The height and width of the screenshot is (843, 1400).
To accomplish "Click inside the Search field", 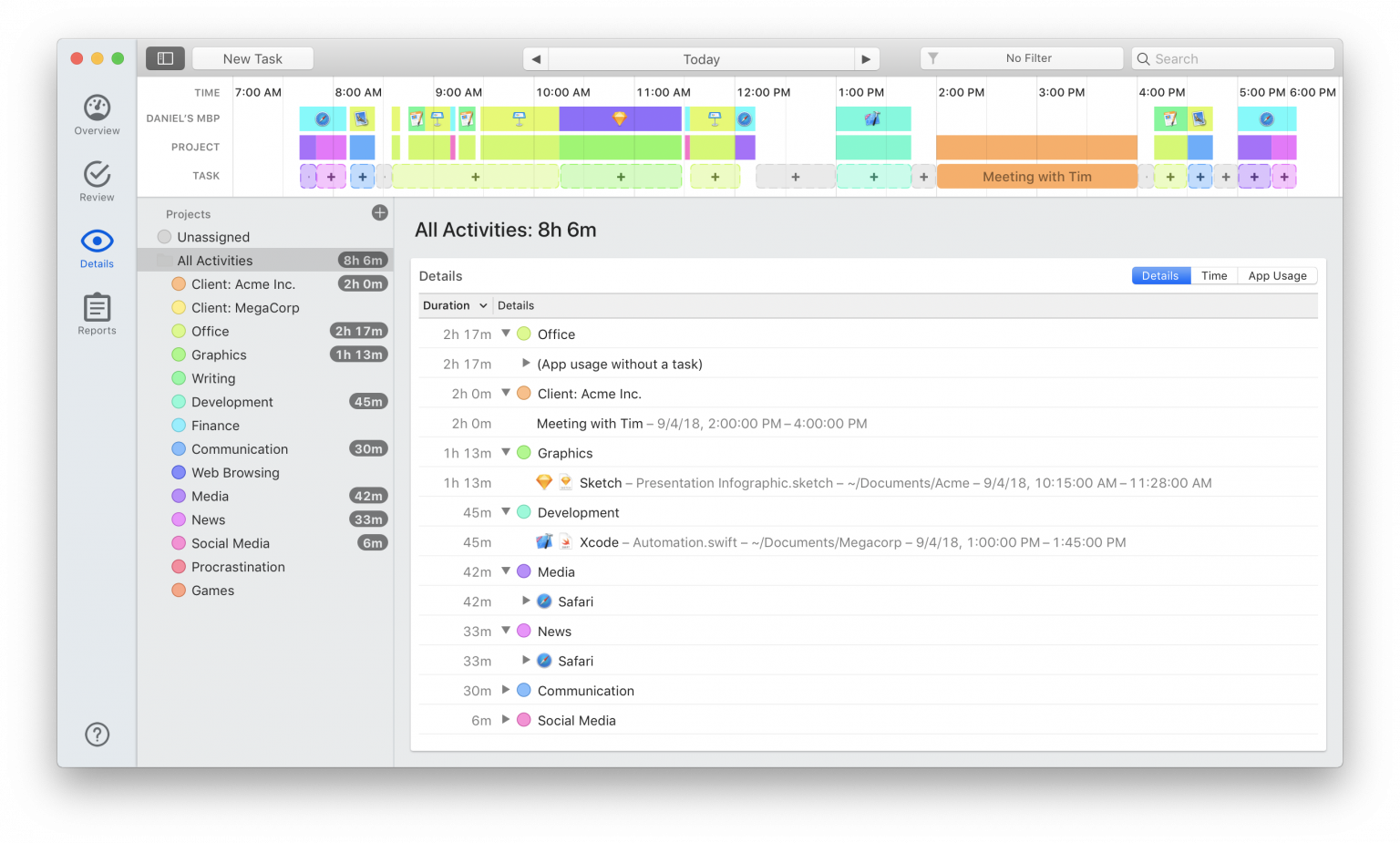I will point(1232,57).
